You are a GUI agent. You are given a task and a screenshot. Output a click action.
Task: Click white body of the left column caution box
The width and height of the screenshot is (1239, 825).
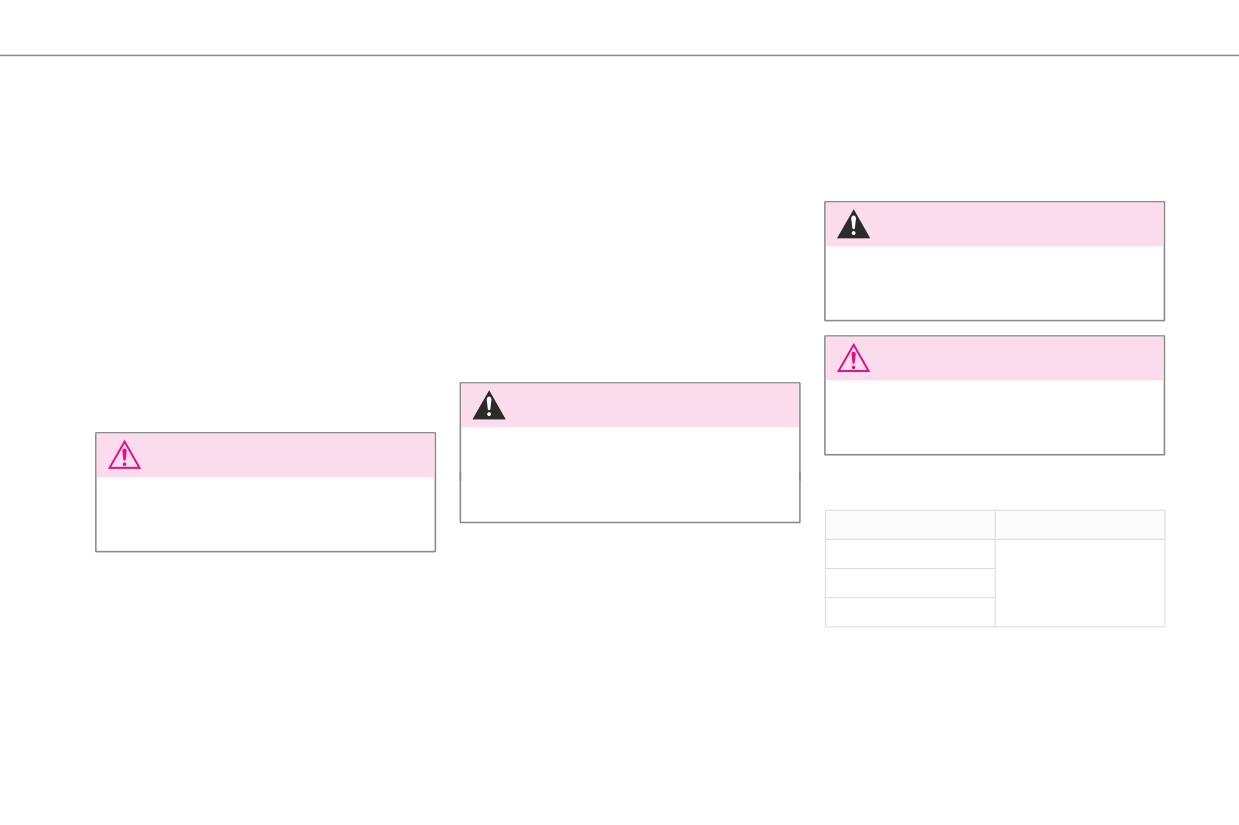click(x=265, y=514)
